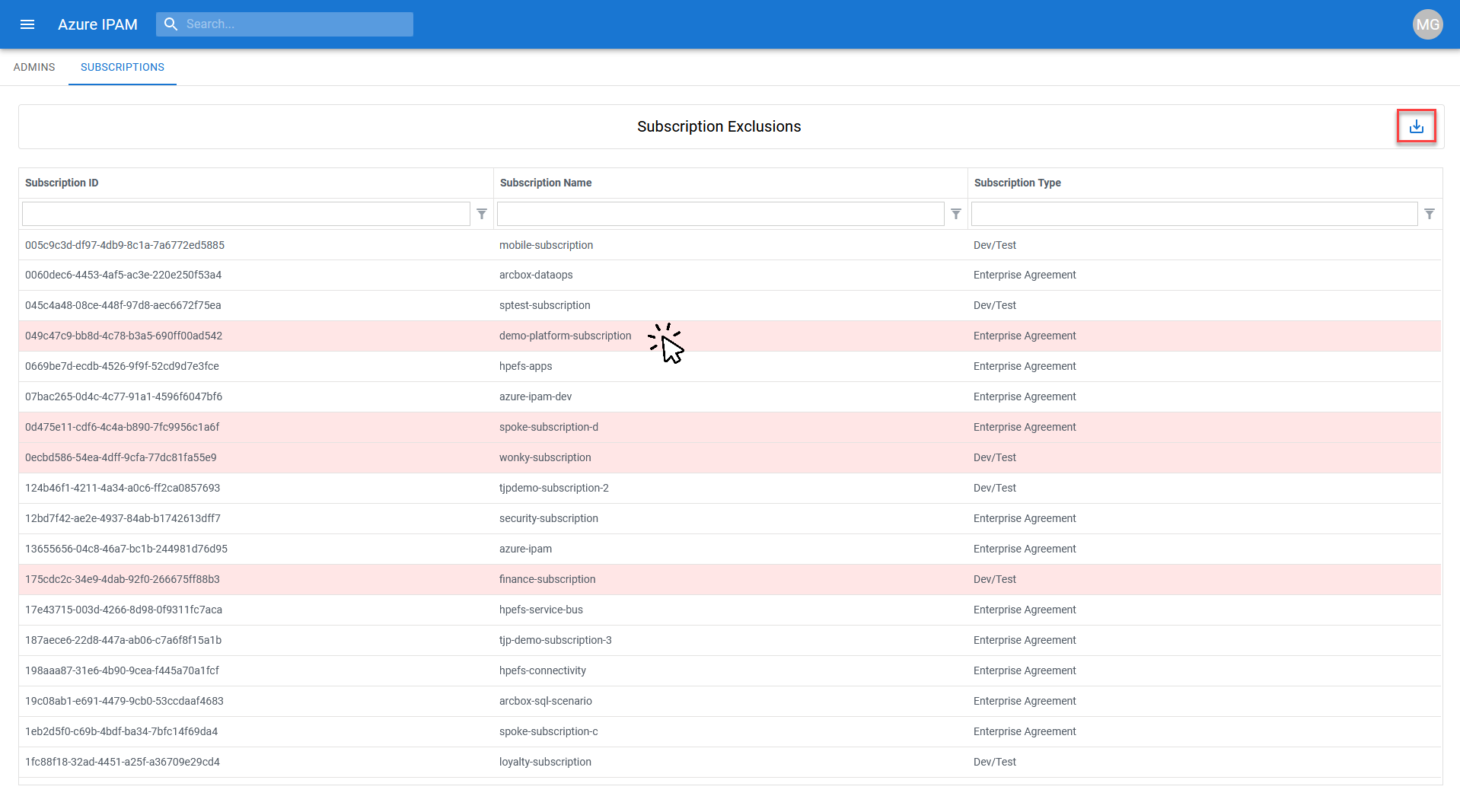This screenshot has height=812, width=1460.
Task: Click Enterprise Agreement type in arcbox-dataops row
Action: point(1025,275)
